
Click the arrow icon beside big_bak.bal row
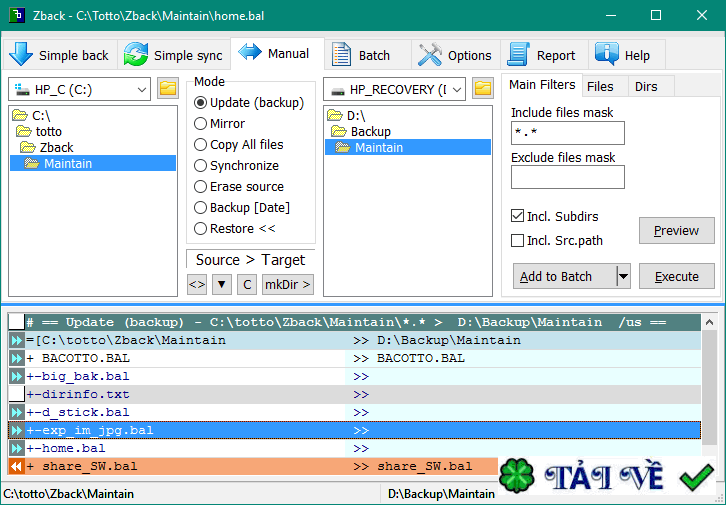(x=16, y=377)
